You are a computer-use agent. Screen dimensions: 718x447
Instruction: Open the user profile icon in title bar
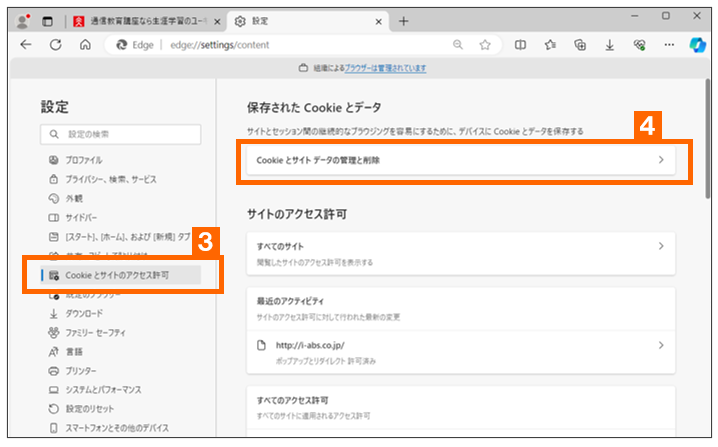pos(21,20)
